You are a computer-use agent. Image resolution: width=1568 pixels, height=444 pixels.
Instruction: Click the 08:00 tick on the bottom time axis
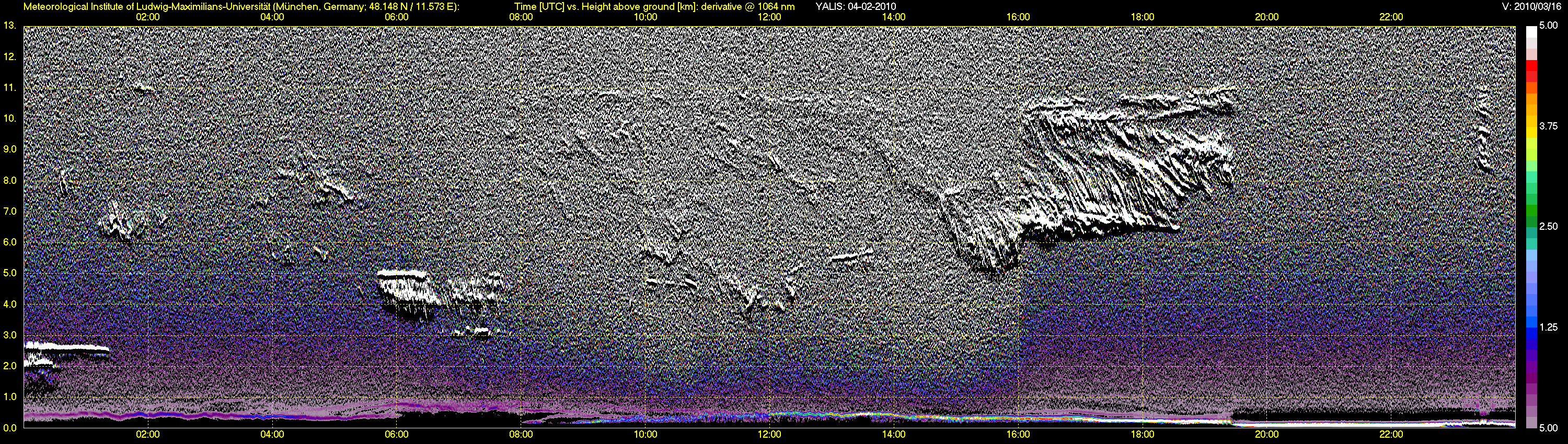click(521, 435)
